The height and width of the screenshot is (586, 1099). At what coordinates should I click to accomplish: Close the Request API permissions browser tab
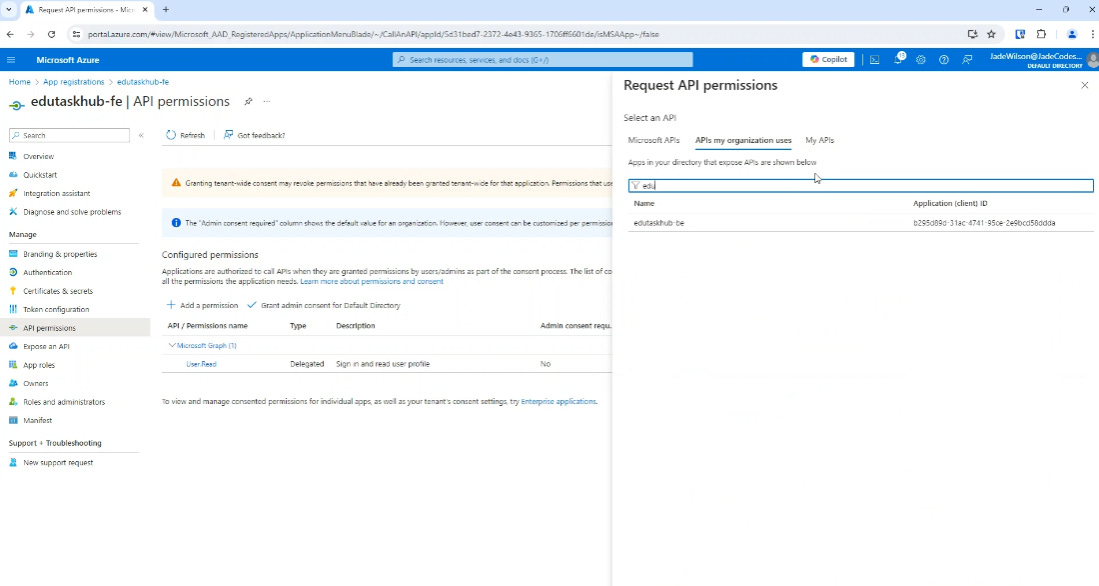pyautogui.click(x=145, y=10)
